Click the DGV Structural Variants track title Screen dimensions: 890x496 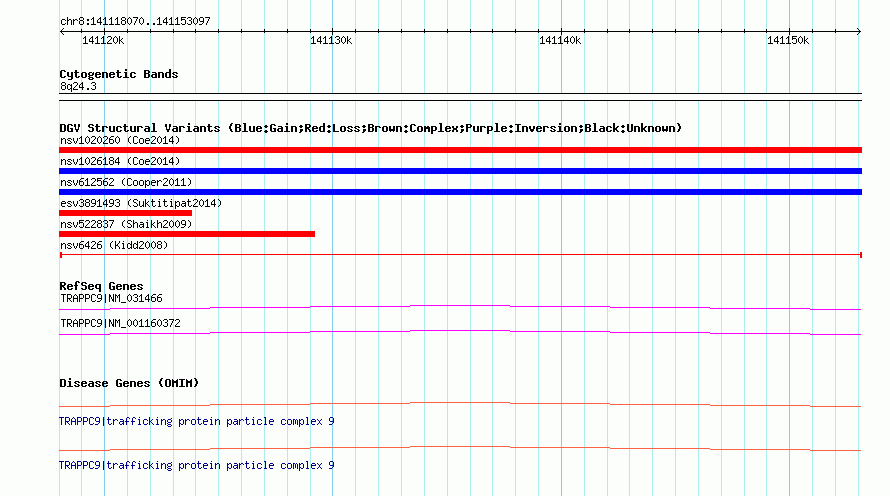tap(370, 128)
